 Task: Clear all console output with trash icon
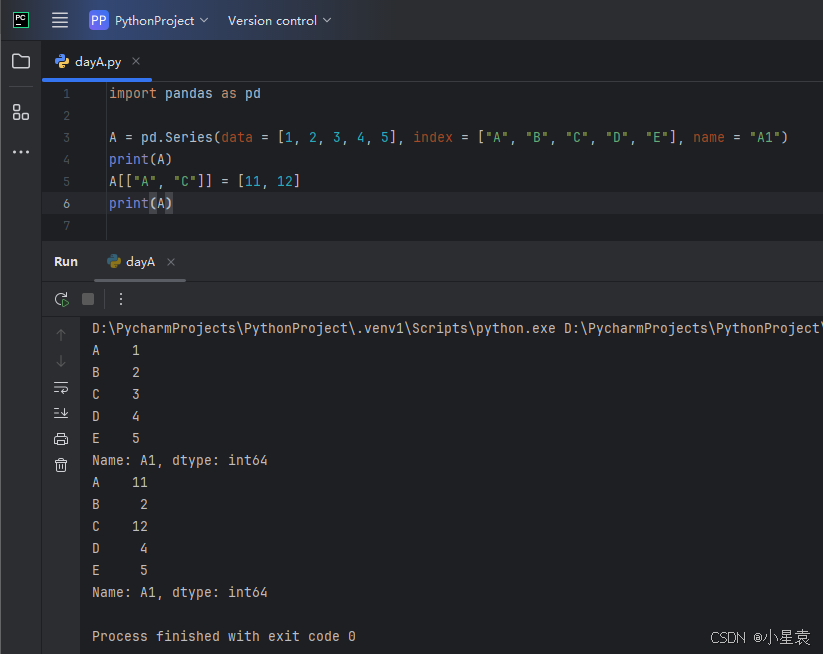tap(61, 465)
